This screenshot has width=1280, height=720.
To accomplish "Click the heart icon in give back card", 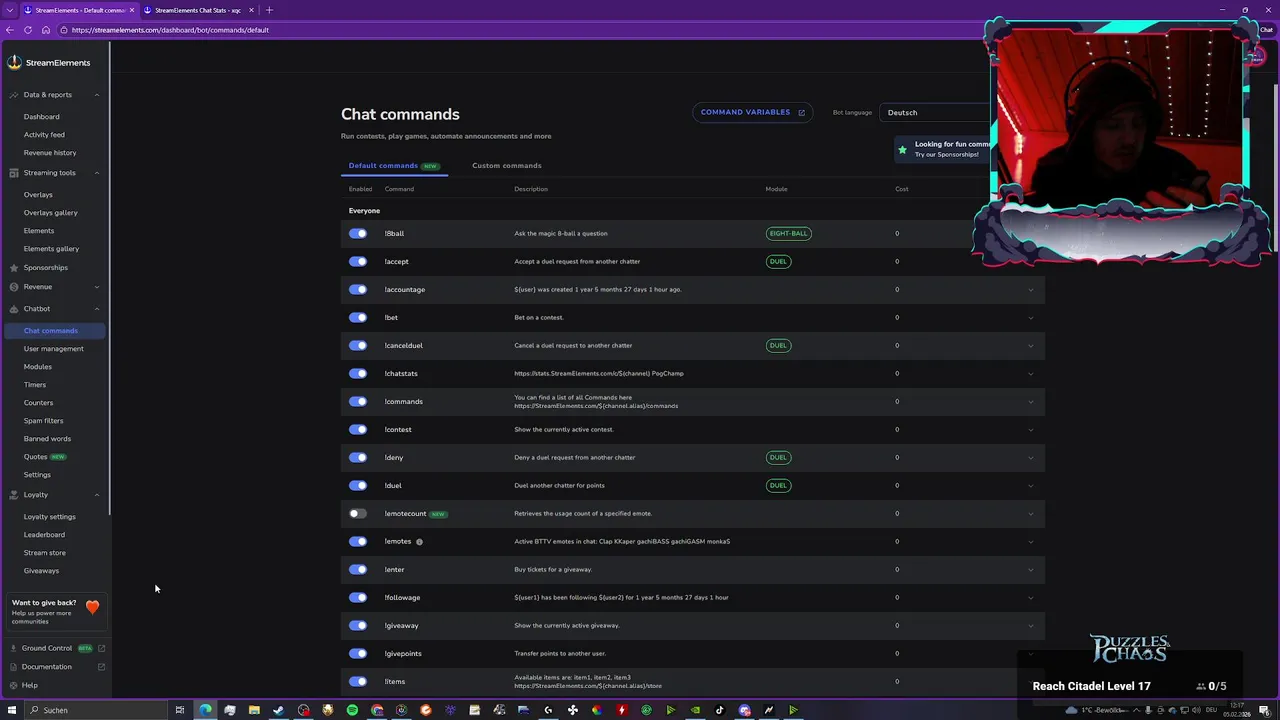I will click(x=92, y=607).
